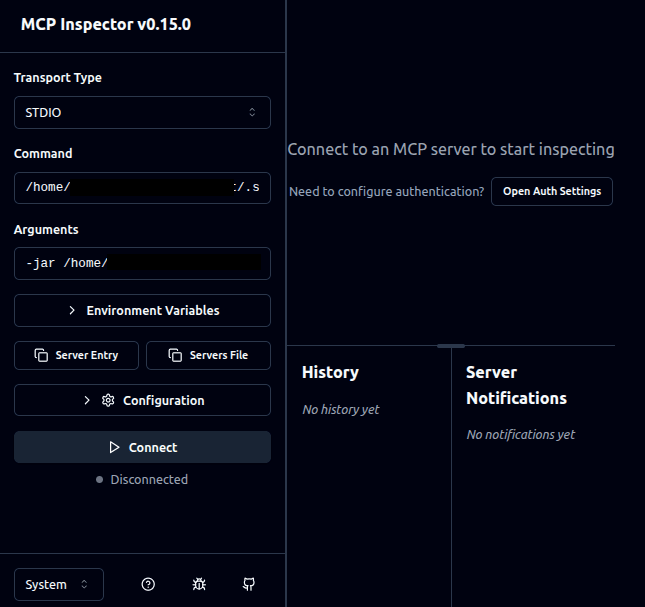Viewport: 645px width, 607px height.
Task: Click into the Arguments text field
Action: (142, 263)
